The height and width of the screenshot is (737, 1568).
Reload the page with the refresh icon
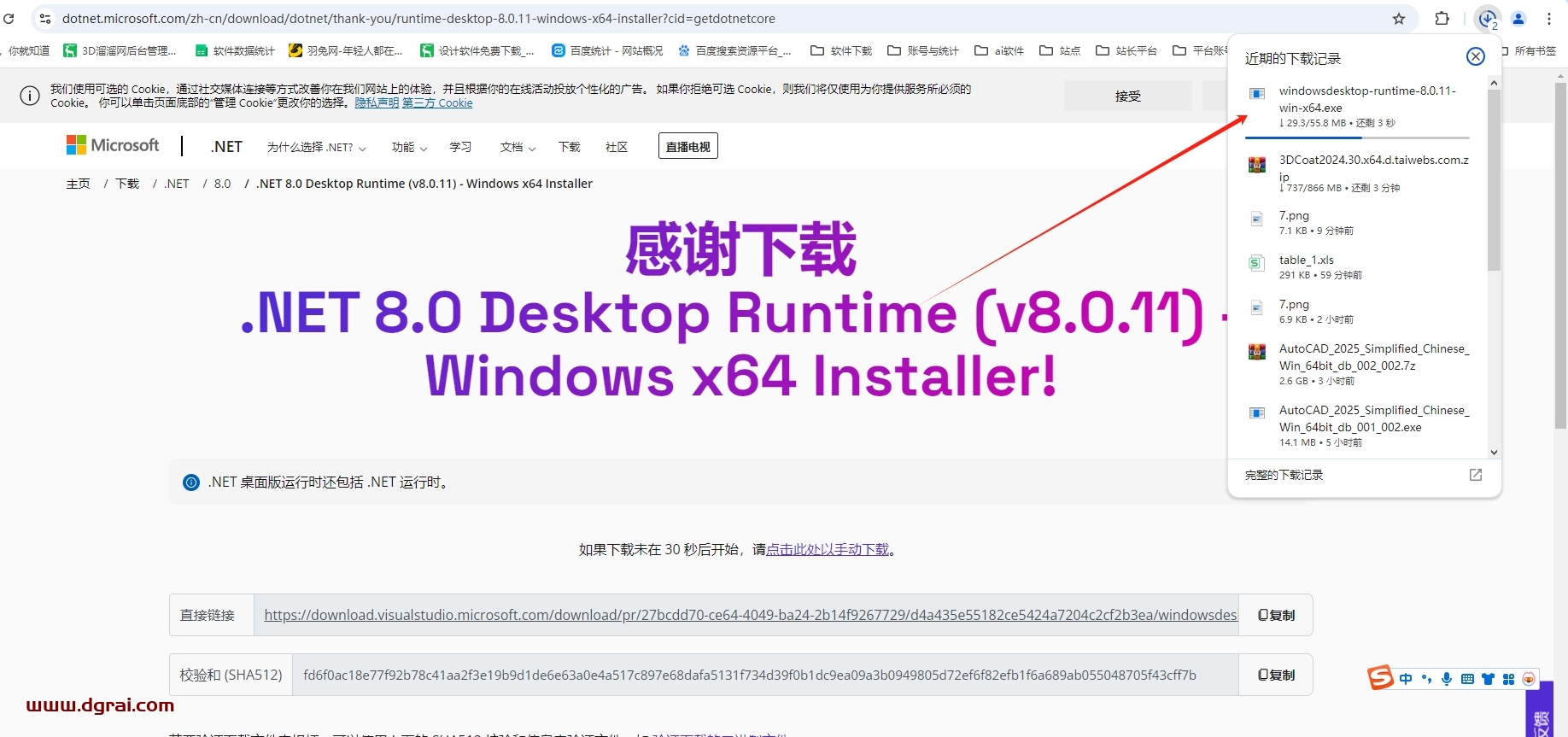tap(9, 18)
